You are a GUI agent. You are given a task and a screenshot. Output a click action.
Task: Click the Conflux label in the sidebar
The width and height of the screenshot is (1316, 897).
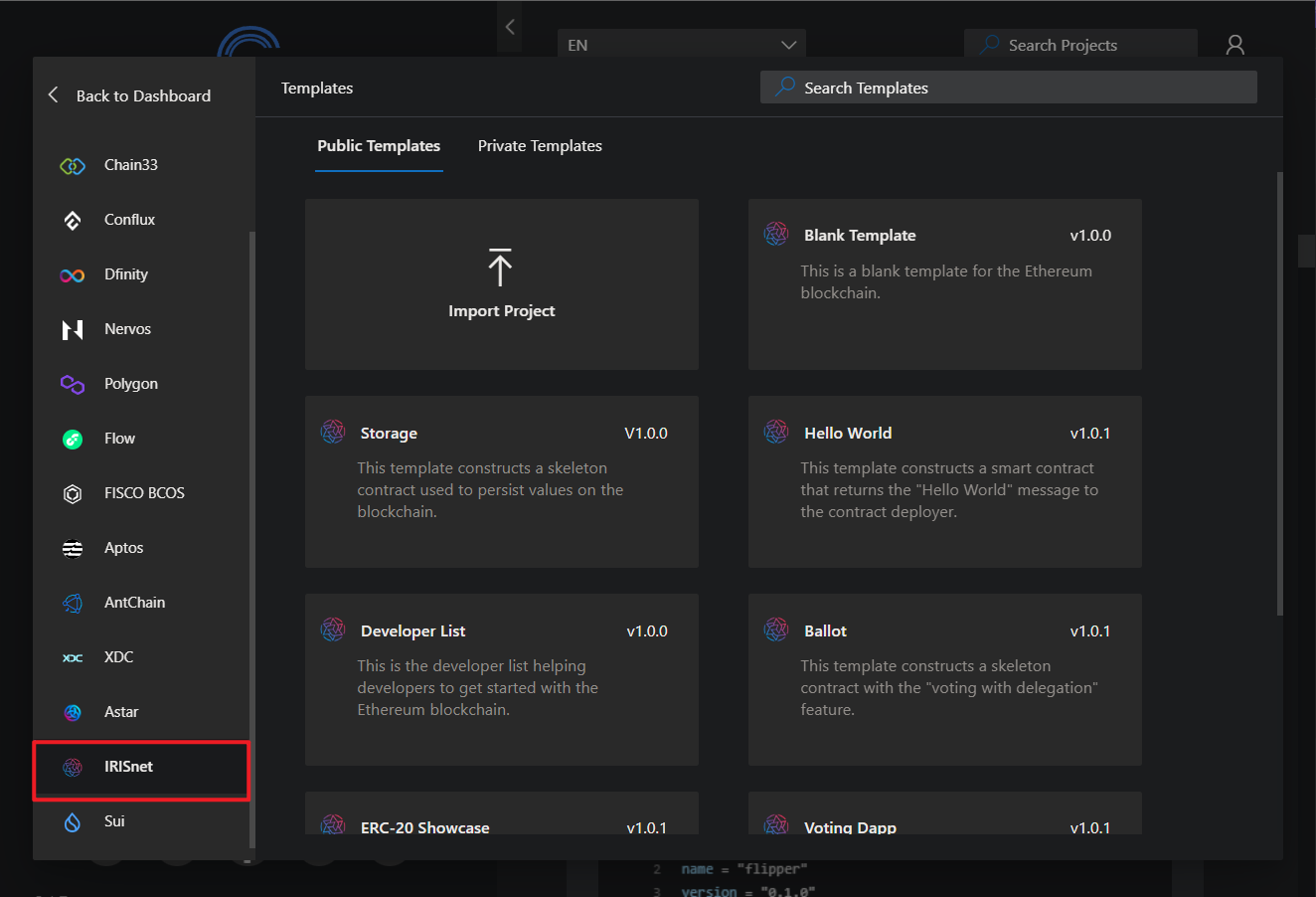(130, 220)
